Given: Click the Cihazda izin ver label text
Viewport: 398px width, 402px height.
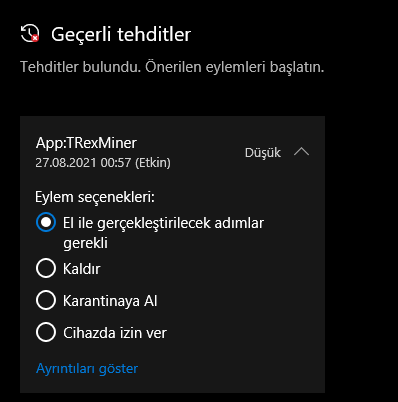Looking at the screenshot, I should click(115, 333).
